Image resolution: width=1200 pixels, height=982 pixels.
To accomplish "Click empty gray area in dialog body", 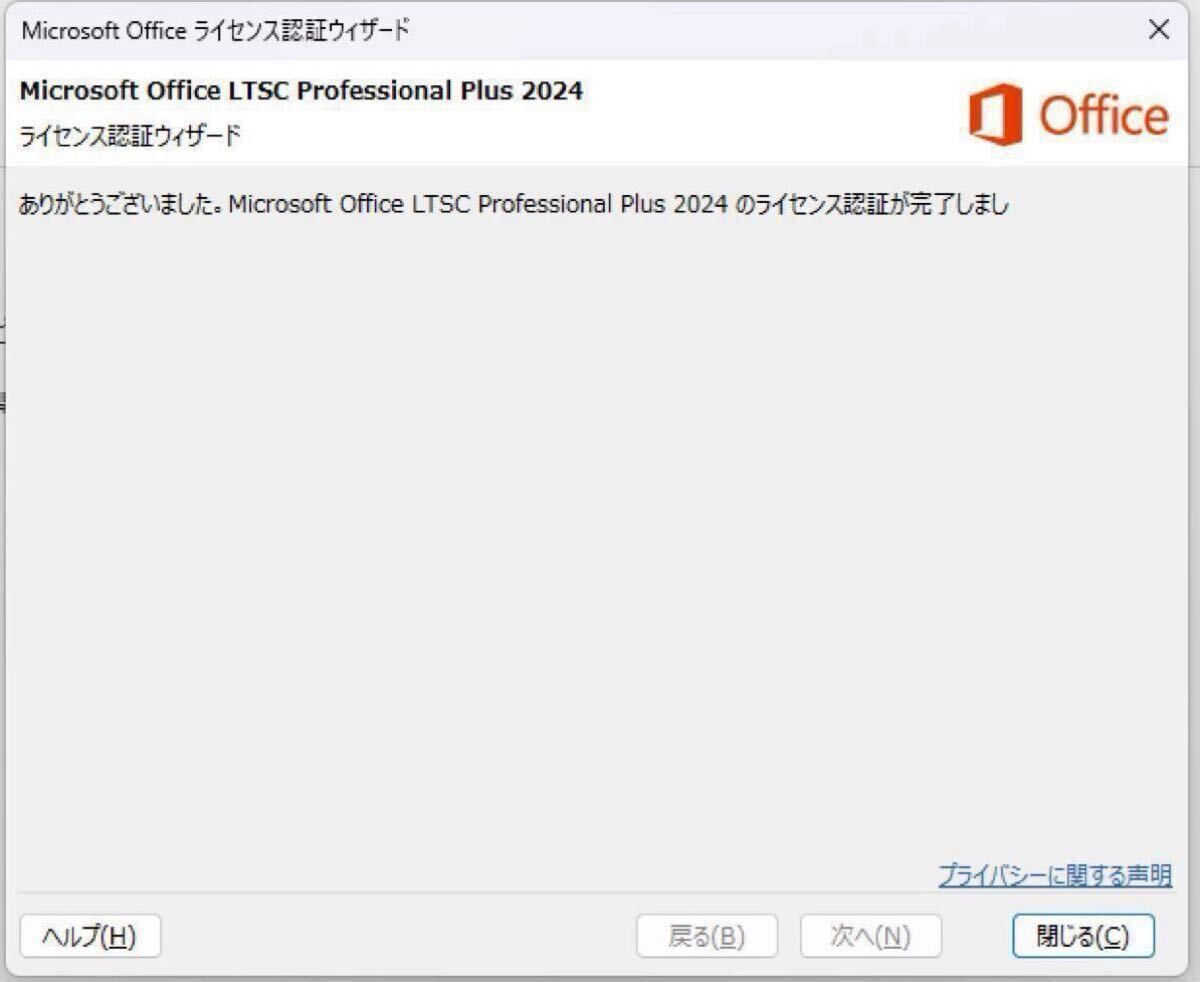I will point(600,540).
